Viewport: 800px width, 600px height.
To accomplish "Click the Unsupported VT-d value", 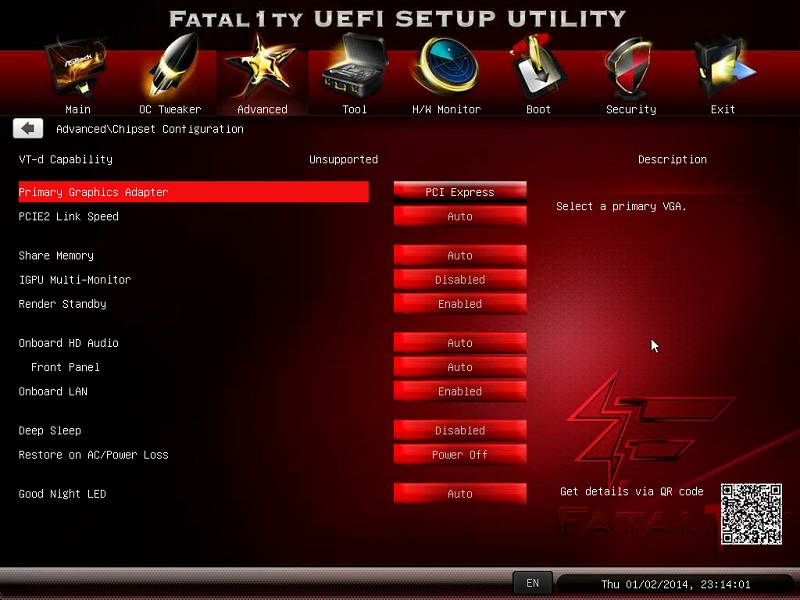I will (x=343, y=159).
